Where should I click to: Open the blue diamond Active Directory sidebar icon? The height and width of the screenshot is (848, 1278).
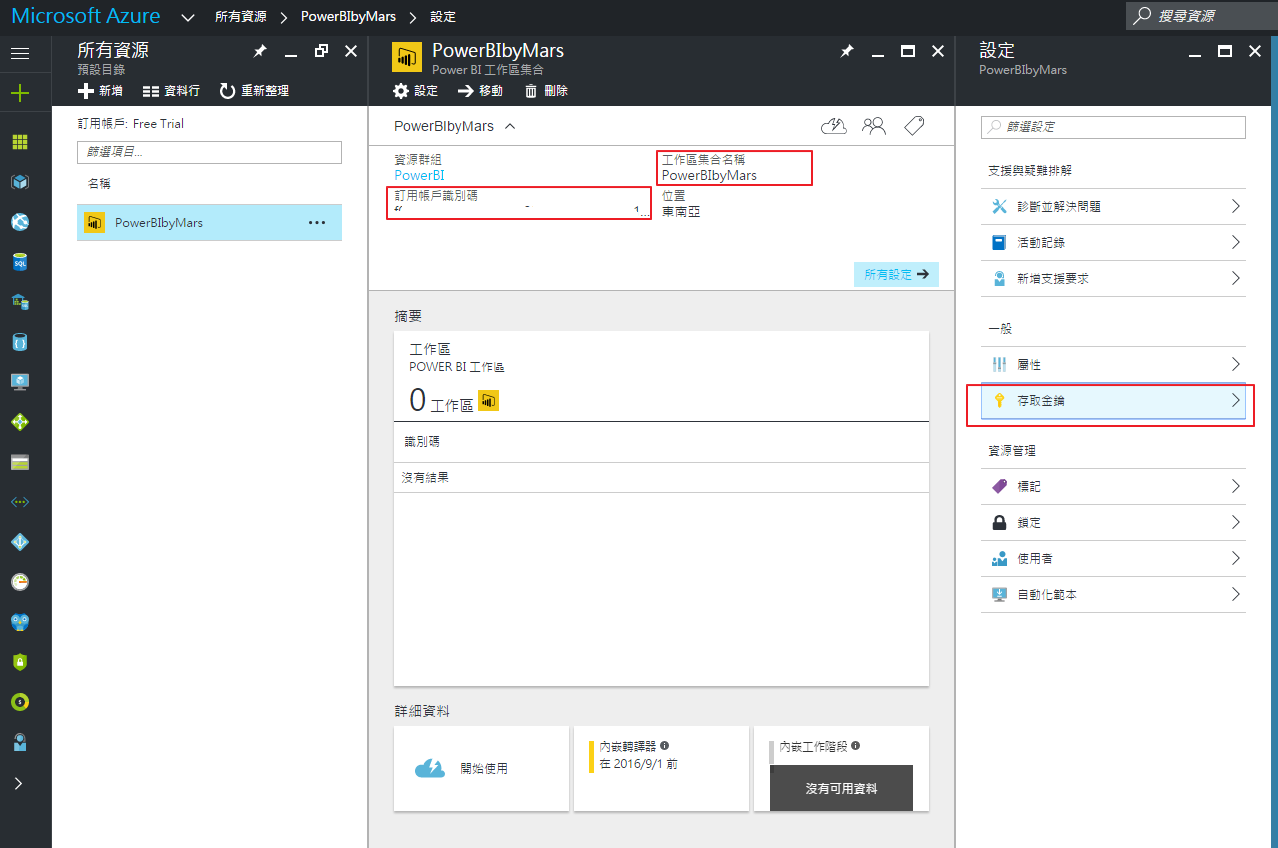tap(20, 542)
